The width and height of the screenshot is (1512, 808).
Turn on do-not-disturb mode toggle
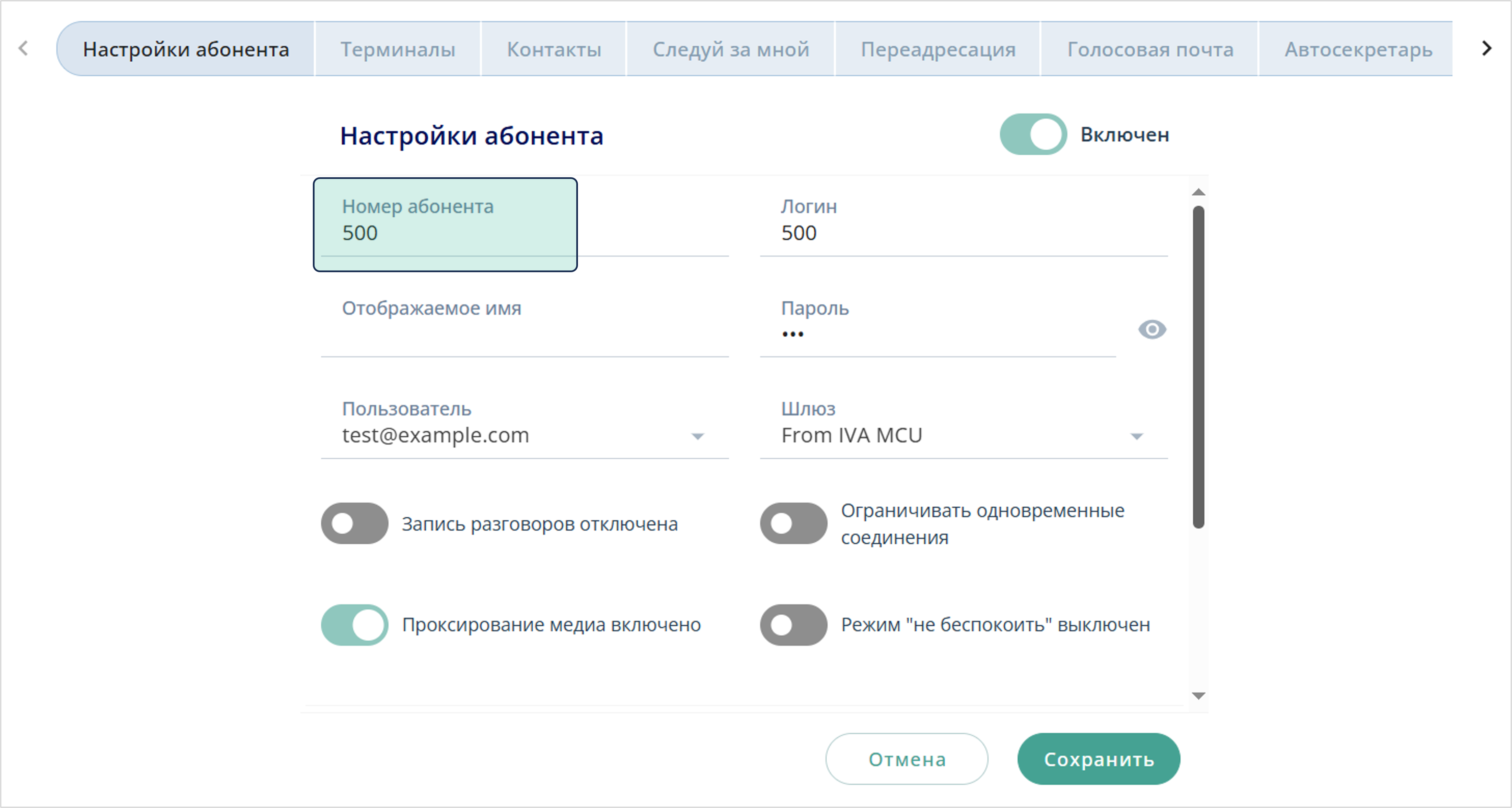coord(793,625)
